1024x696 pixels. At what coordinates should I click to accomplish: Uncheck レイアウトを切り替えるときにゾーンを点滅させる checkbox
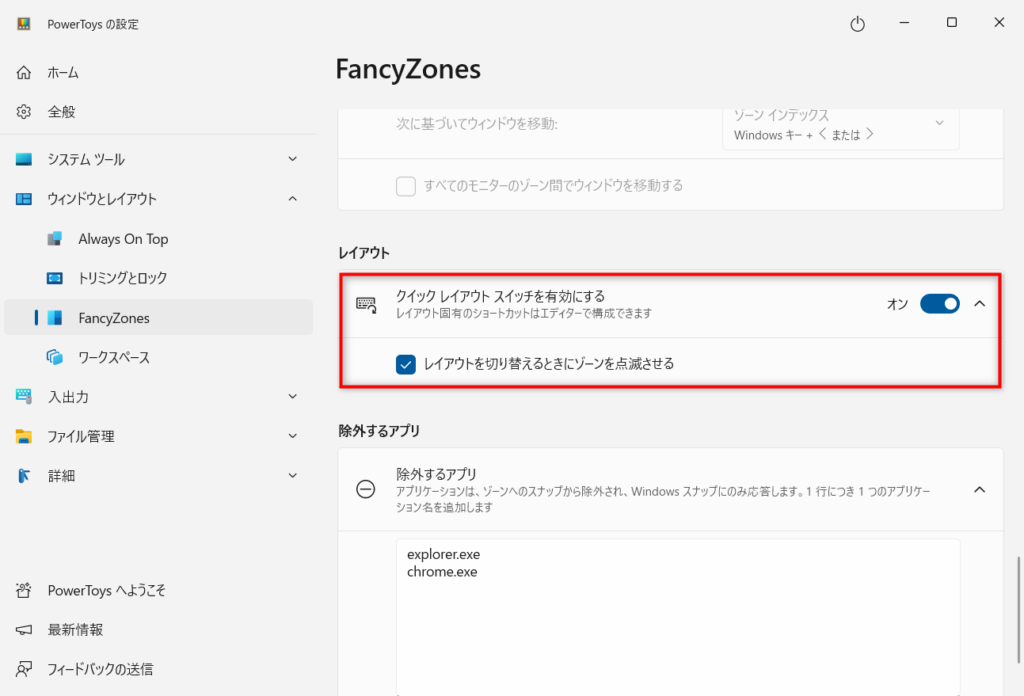click(405, 364)
